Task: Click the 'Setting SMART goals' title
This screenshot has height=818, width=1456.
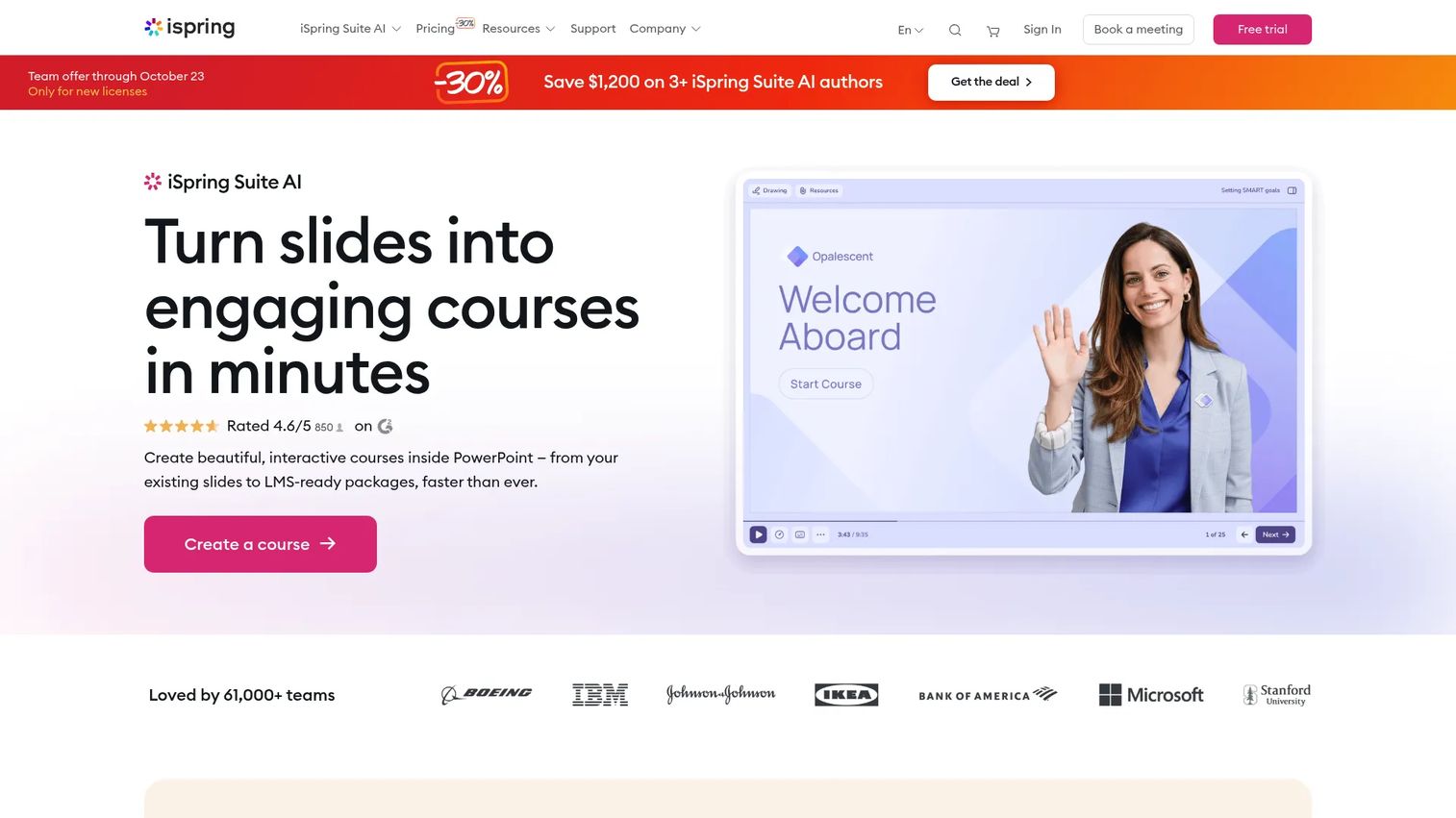Action: (x=1250, y=190)
